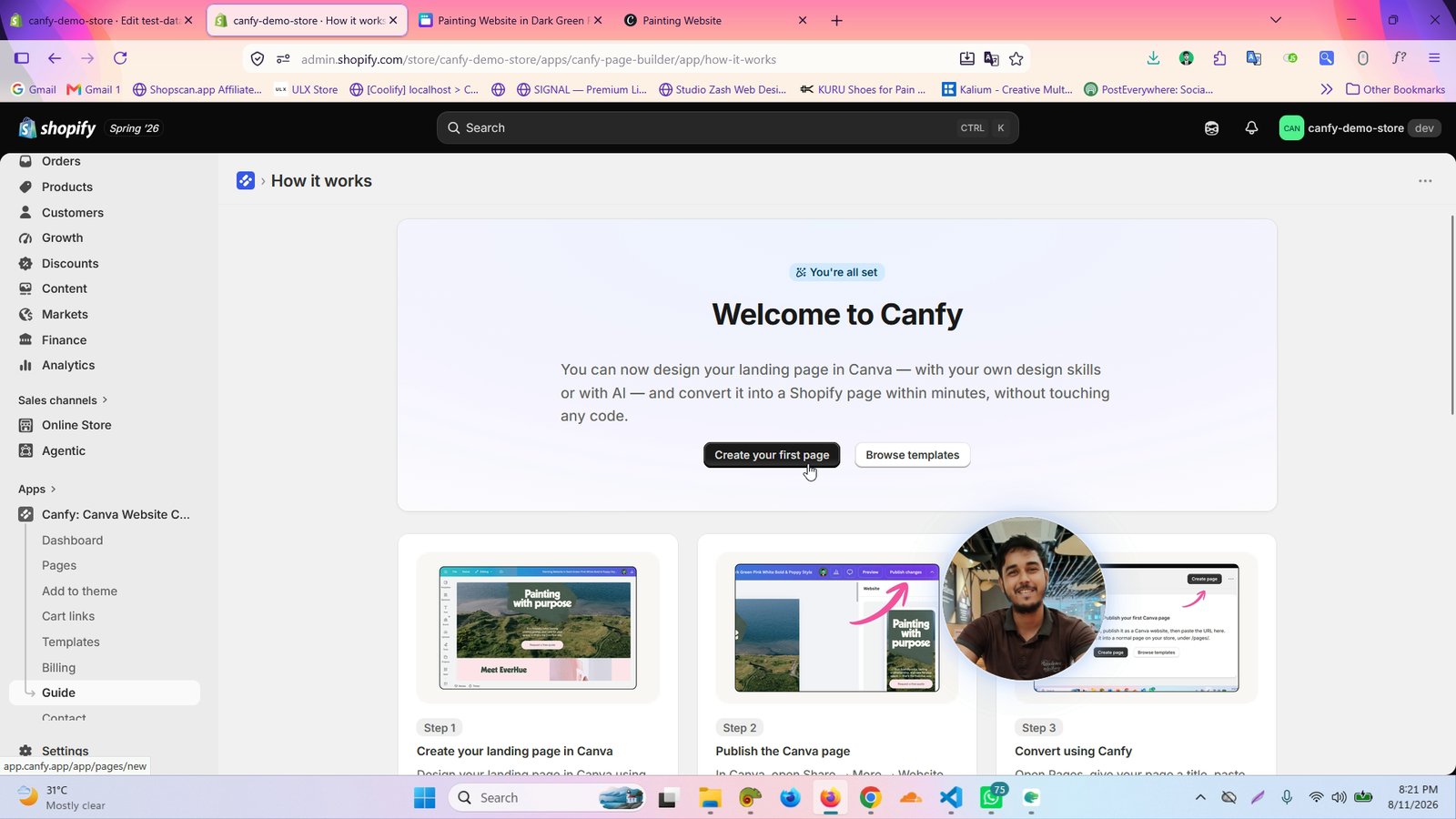Open the Sidekick assistant icon in top bar

[x=1211, y=128]
